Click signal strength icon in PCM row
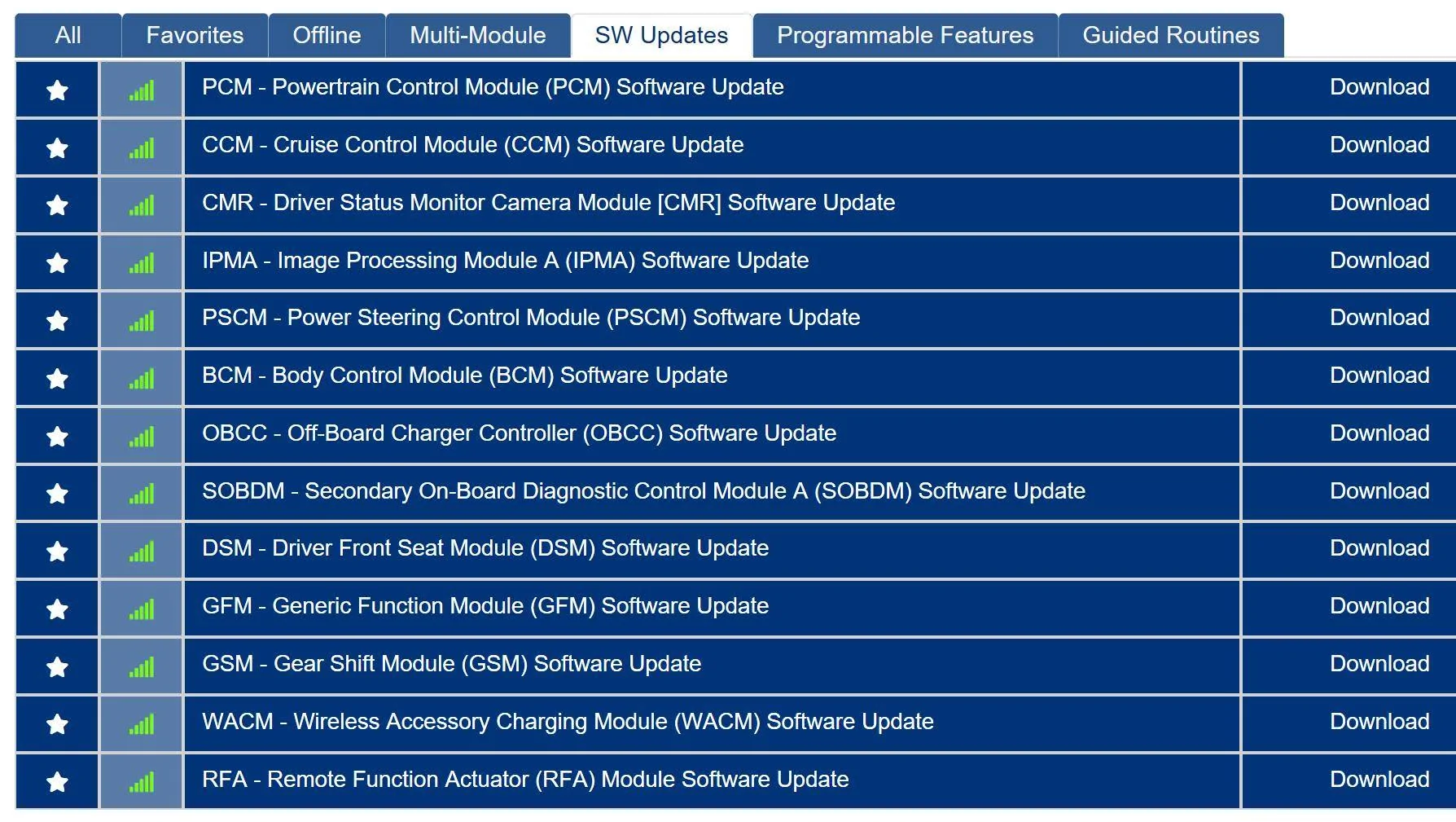Viewport: 1456px width, 822px height. pos(142,90)
